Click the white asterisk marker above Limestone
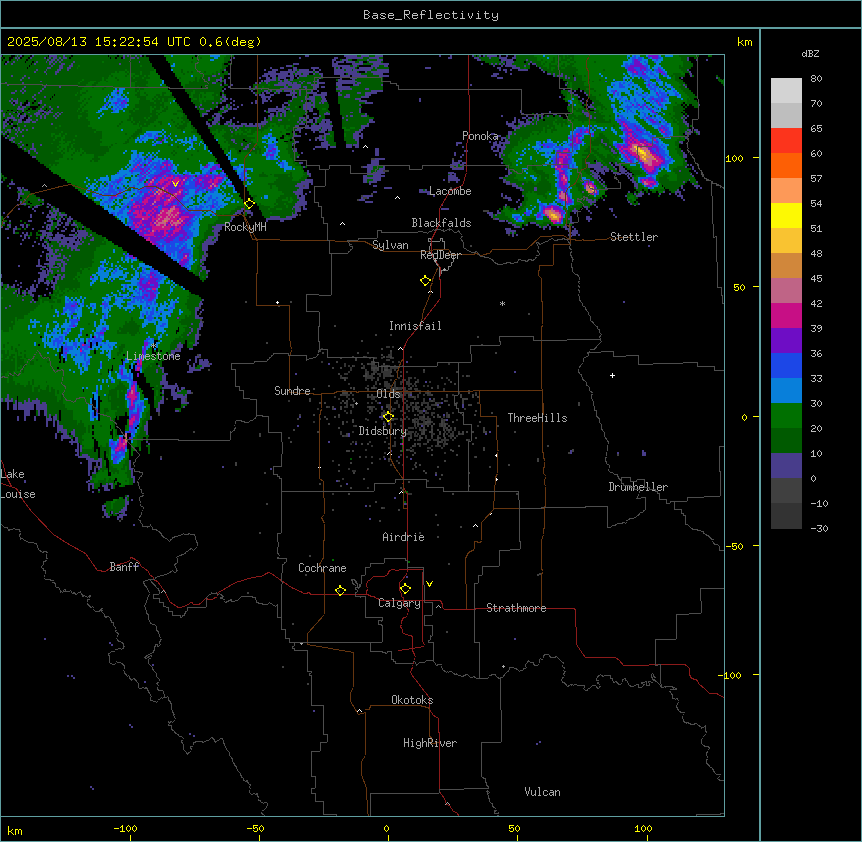 point(154,346)
